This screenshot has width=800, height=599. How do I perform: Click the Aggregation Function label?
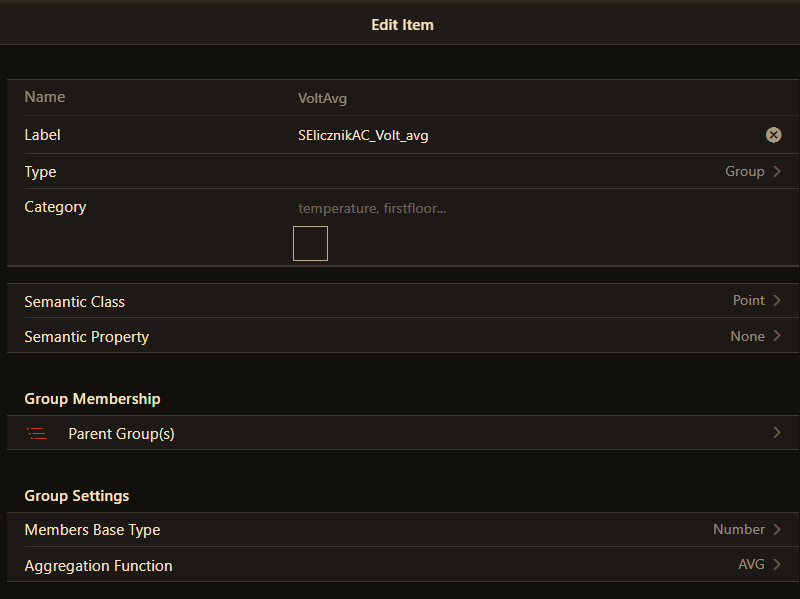point(98,566)
